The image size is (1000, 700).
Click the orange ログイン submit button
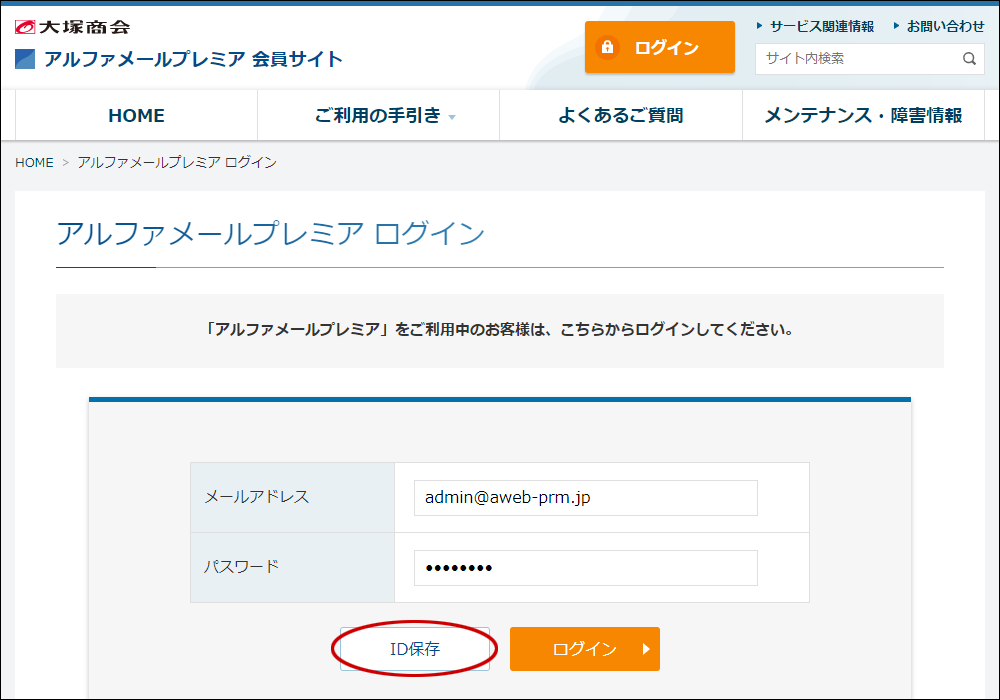click(585, 649)
